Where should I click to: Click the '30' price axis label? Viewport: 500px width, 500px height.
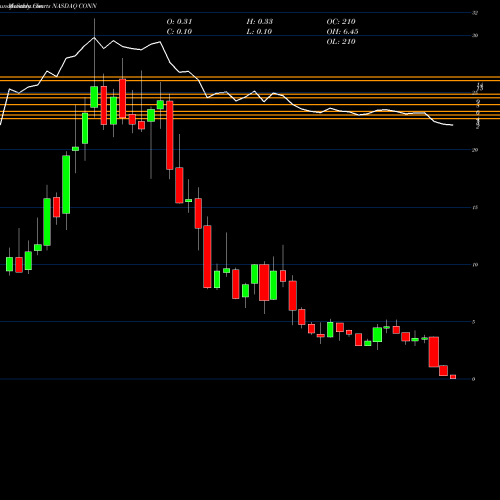pyautogui.click(x=475, y=35)
